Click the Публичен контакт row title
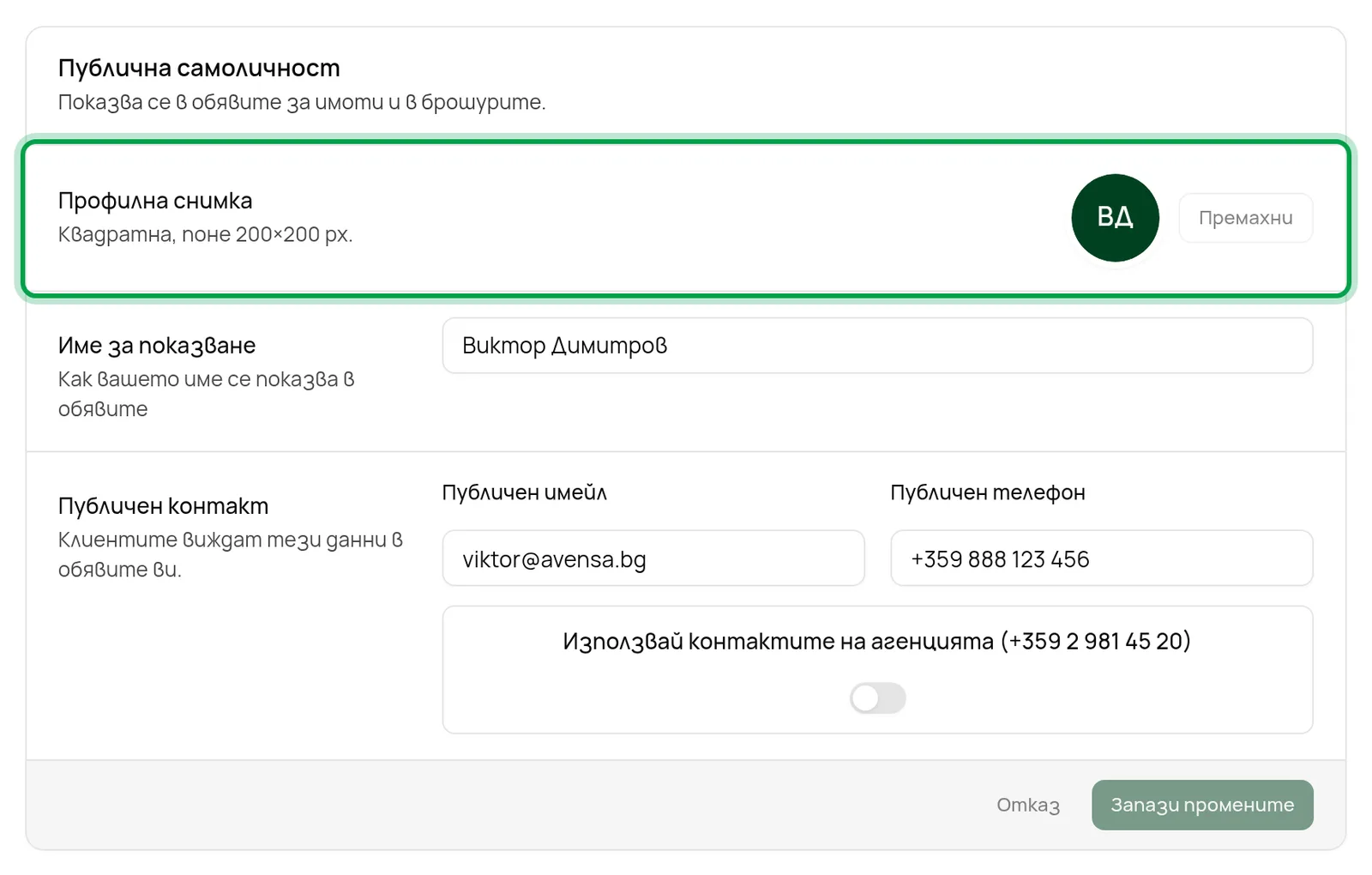The height and width of the screenshot is (875, 1372). click(x=163, y=506)
